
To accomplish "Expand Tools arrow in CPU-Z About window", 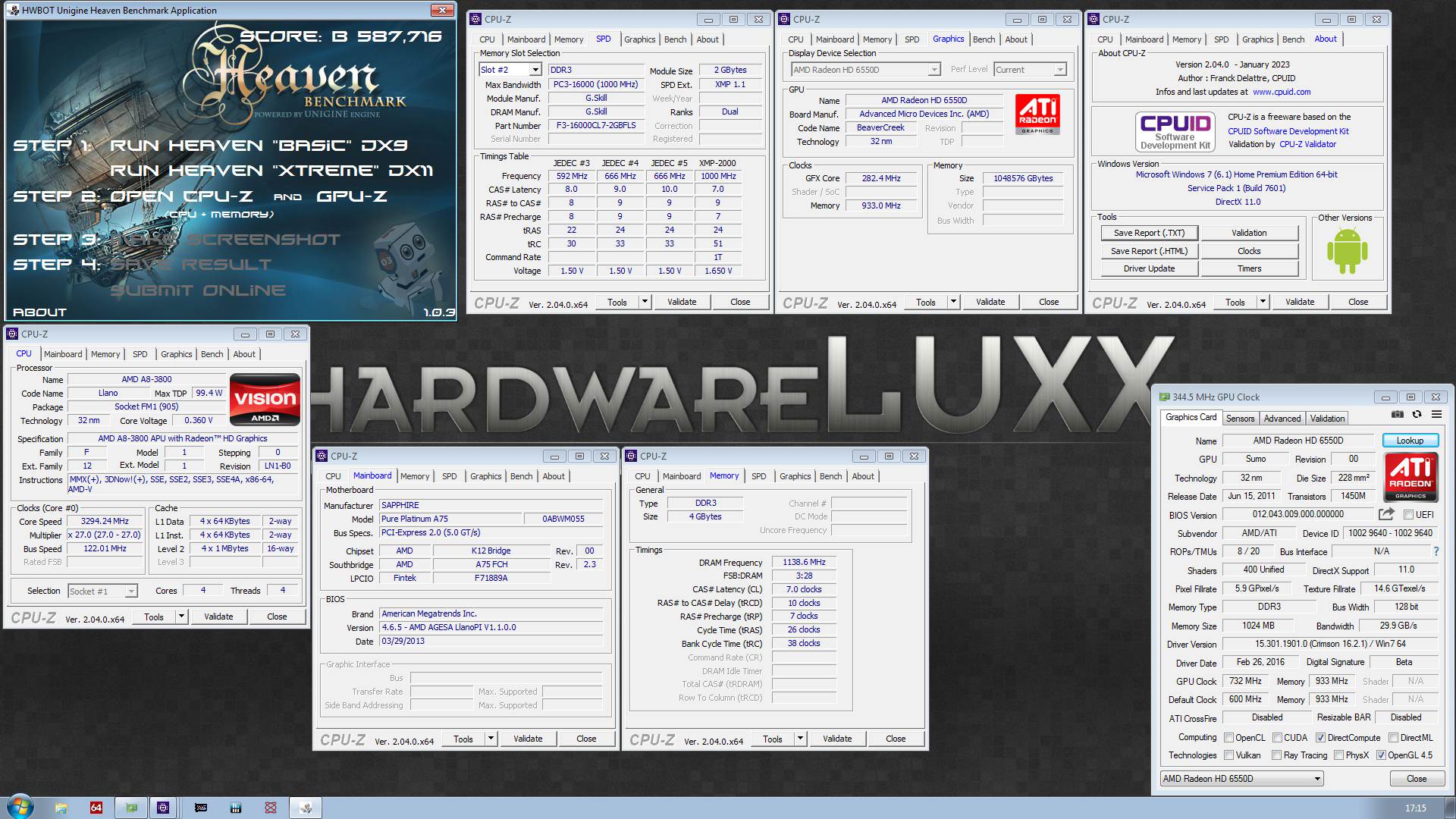I will (1263, 302).
